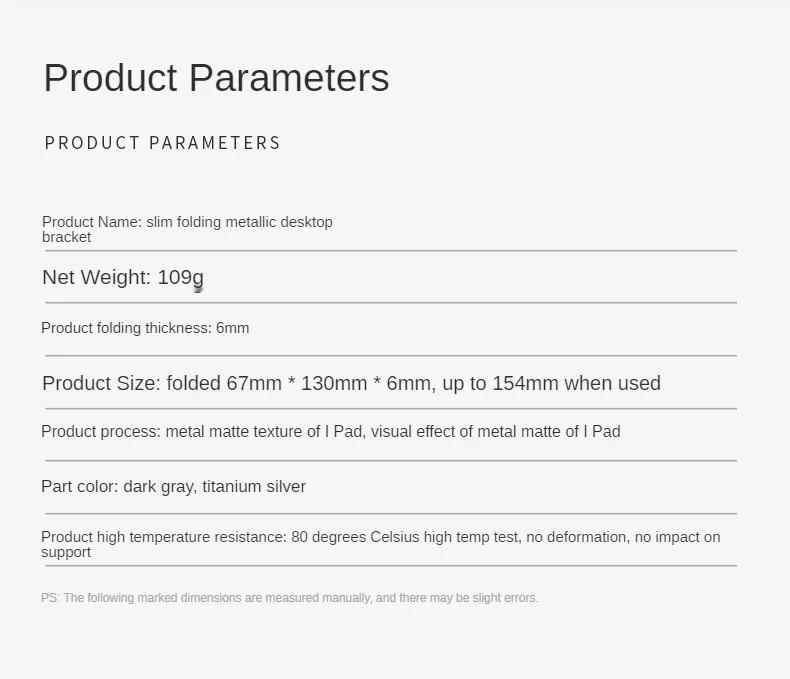Click the "Net Weight" label
The image size is (790, 679).
coord(96,277)
